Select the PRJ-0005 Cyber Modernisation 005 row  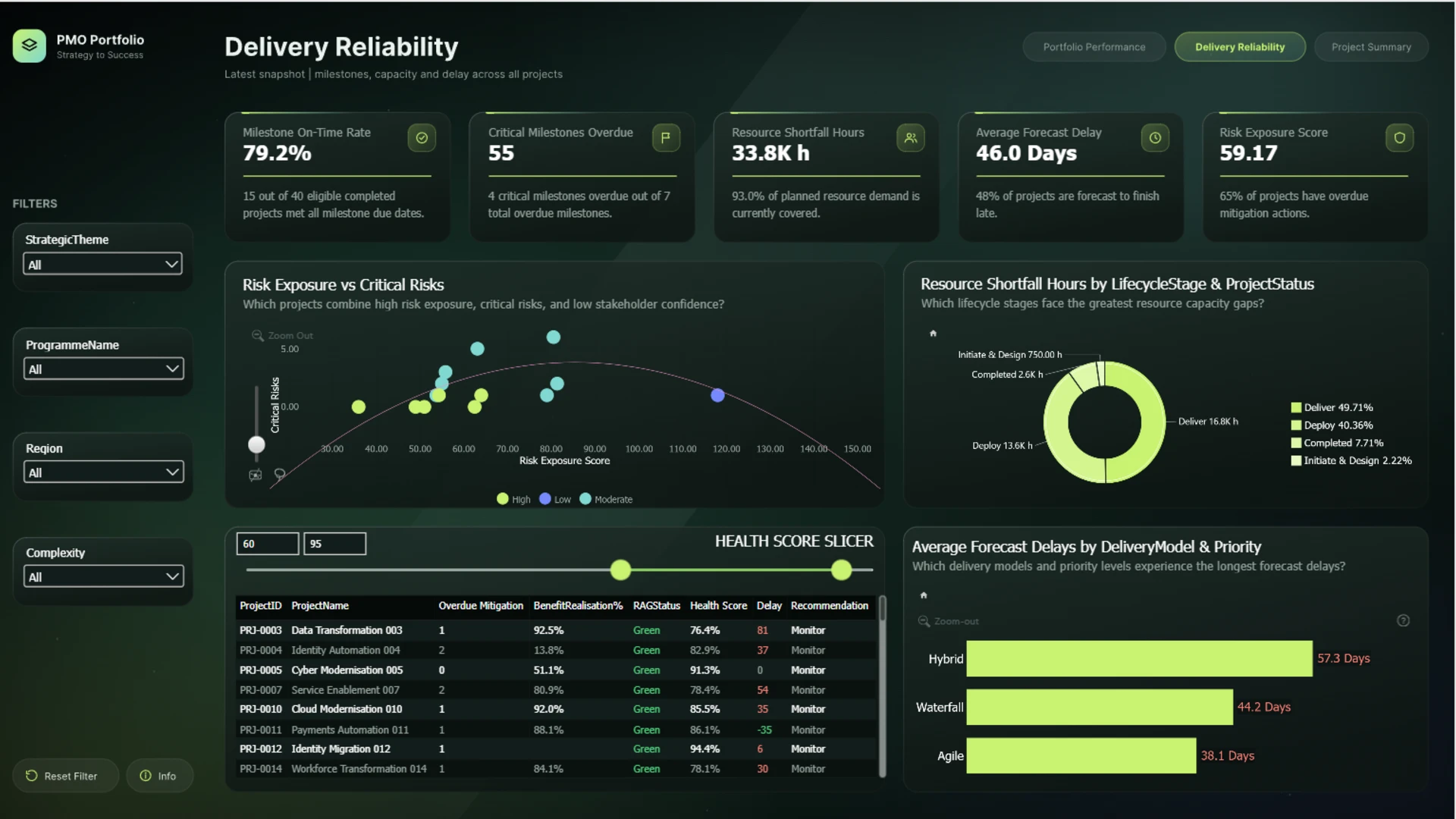click(x=556, y=670)
